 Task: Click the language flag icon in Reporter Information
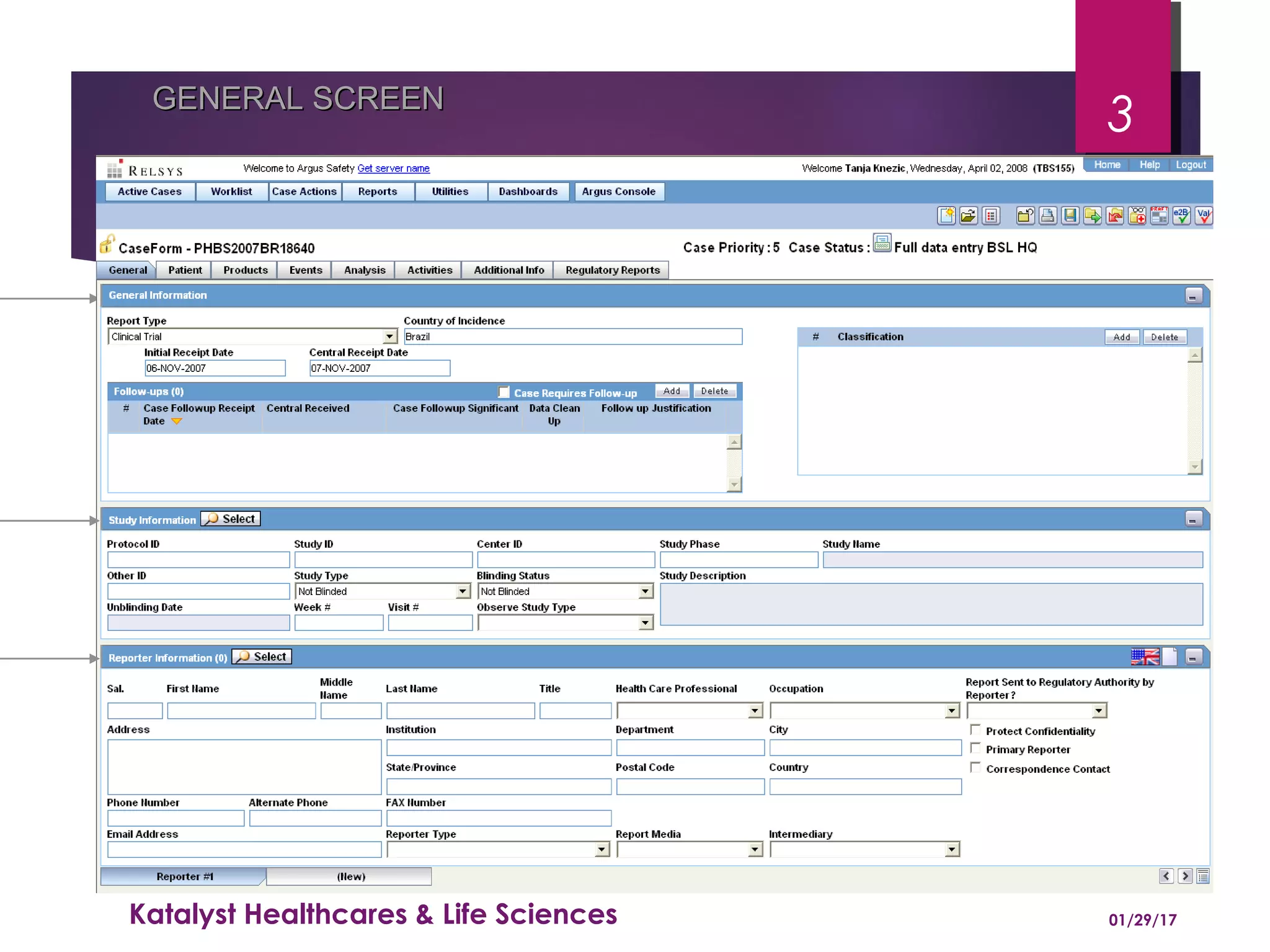[x=1145, y=657]
